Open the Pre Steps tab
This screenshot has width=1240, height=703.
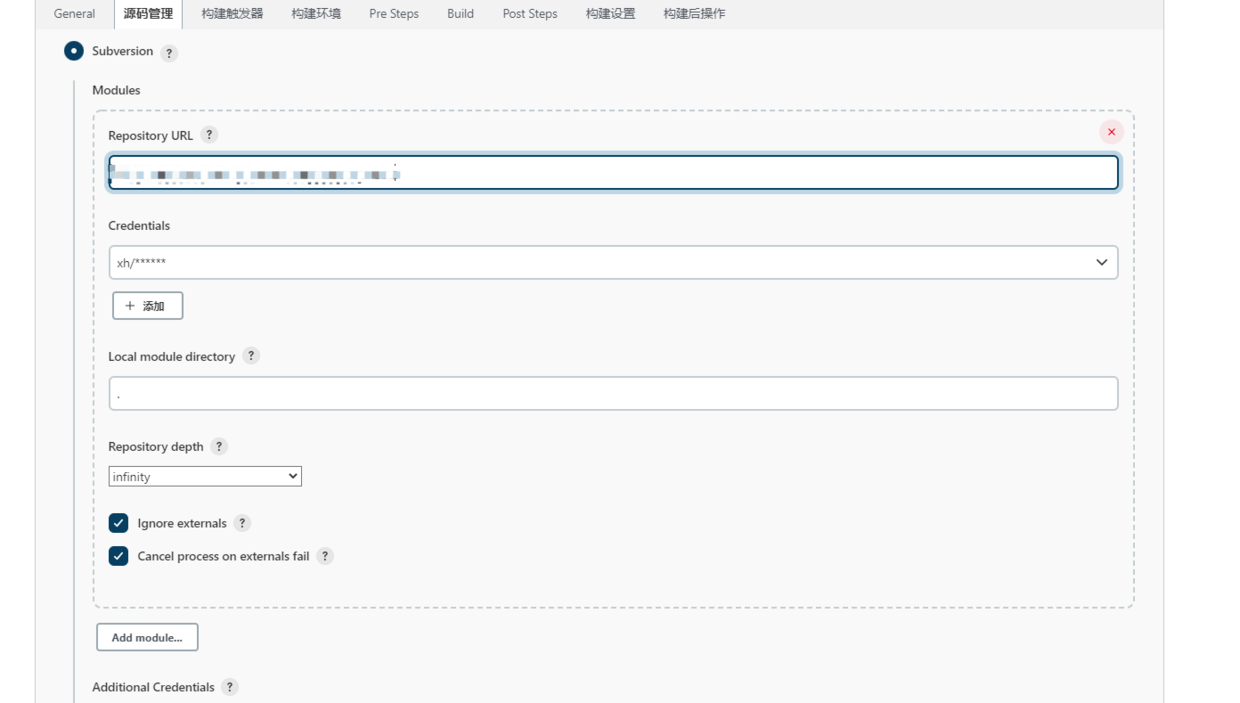point(393,14)
